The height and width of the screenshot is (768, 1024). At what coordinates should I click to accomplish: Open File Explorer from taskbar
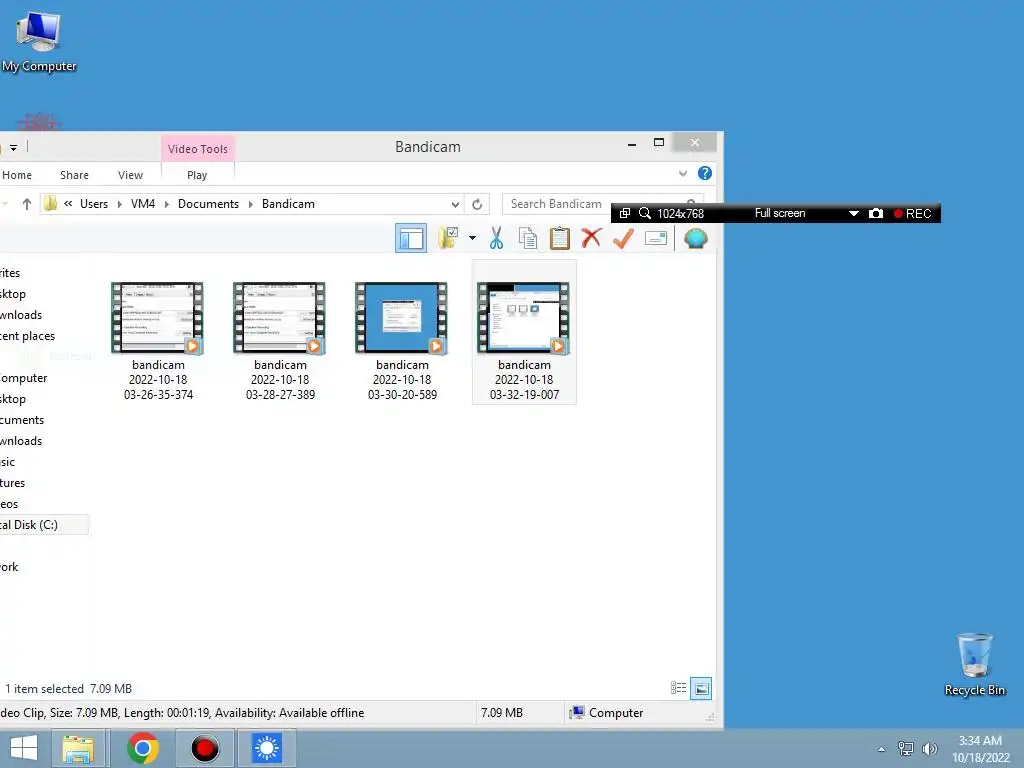(x=78, y=748)
